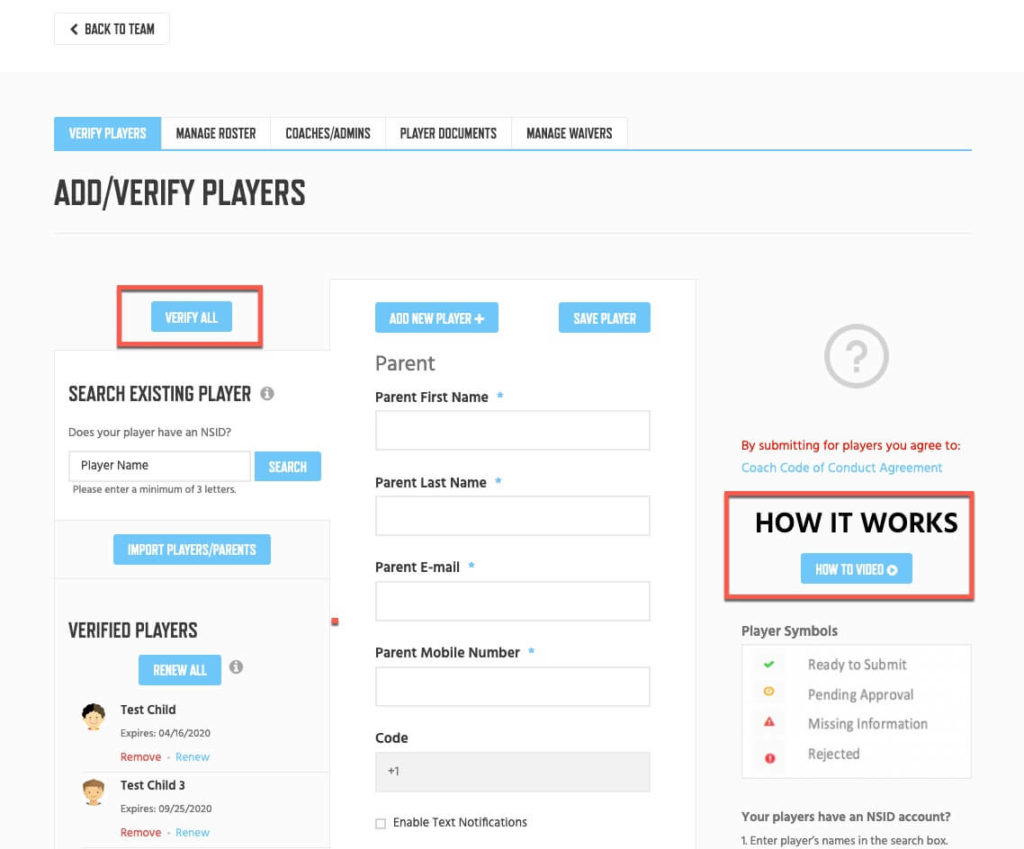Click the 'Missing Information' legend text

tap(867, 724)
